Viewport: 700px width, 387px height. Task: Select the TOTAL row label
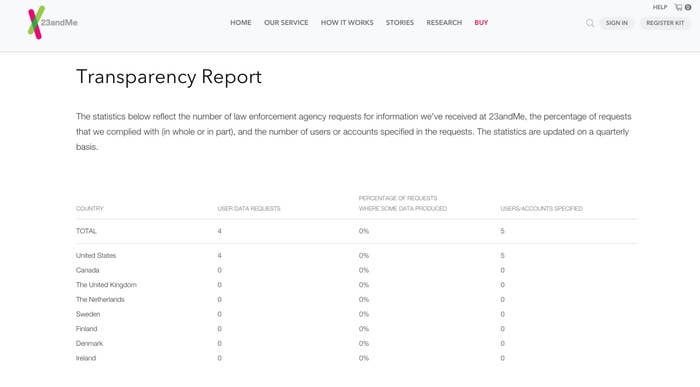tap(86, 231)
